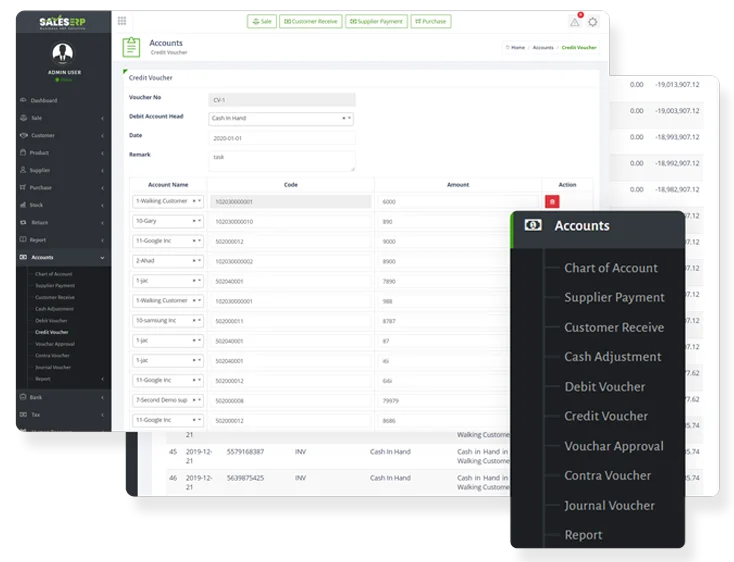Screen dimensions: 734x562
Task: Click the money icon in Accounts popup header
Action: (x=533, y=226)
